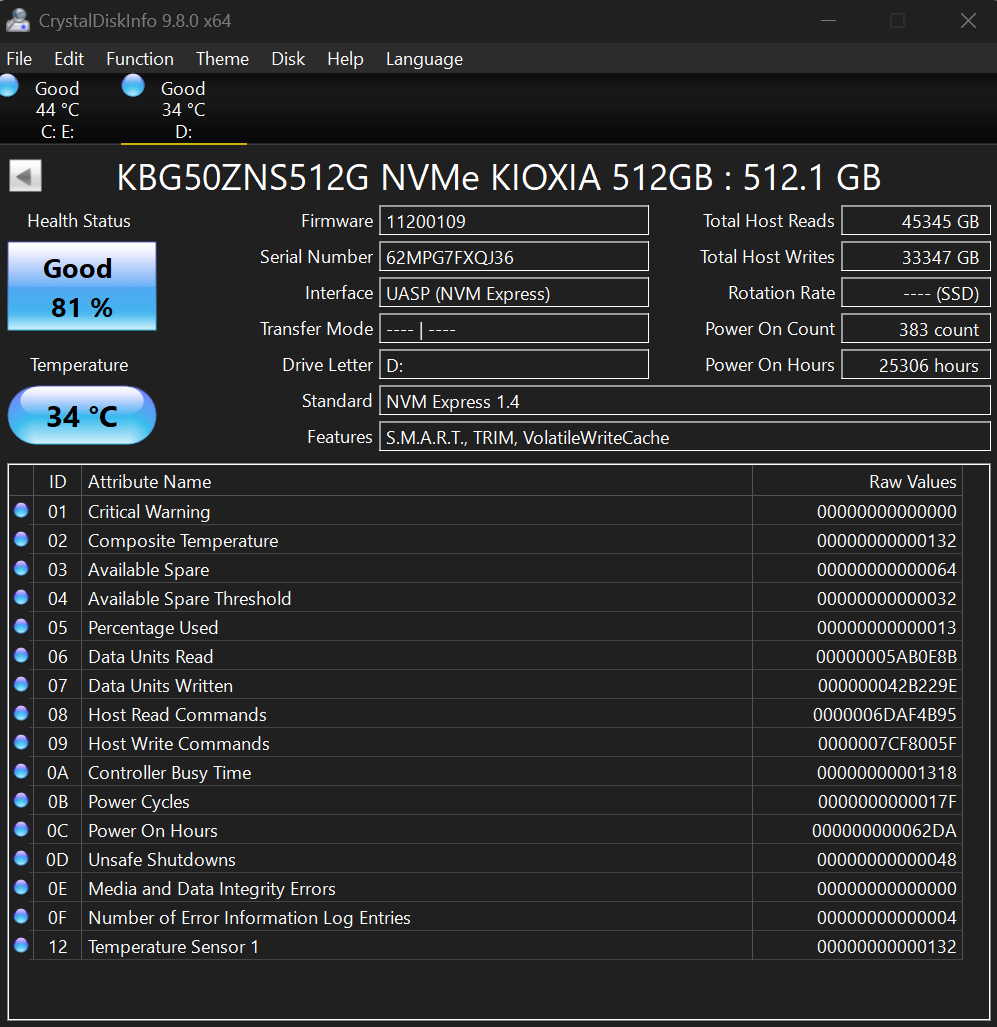
Task: Click Total Host Reads value 45345 GB
Action: coord(916,221)
